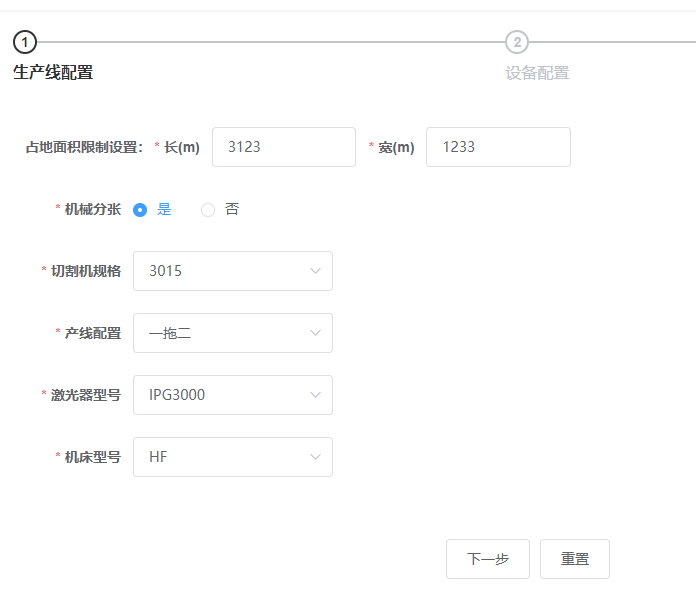Open the 机床型号 dropdown showing HF
Image resolution: width=696 pixels, height=608 pixels.
pyautogui.click(x=233, y=457)
